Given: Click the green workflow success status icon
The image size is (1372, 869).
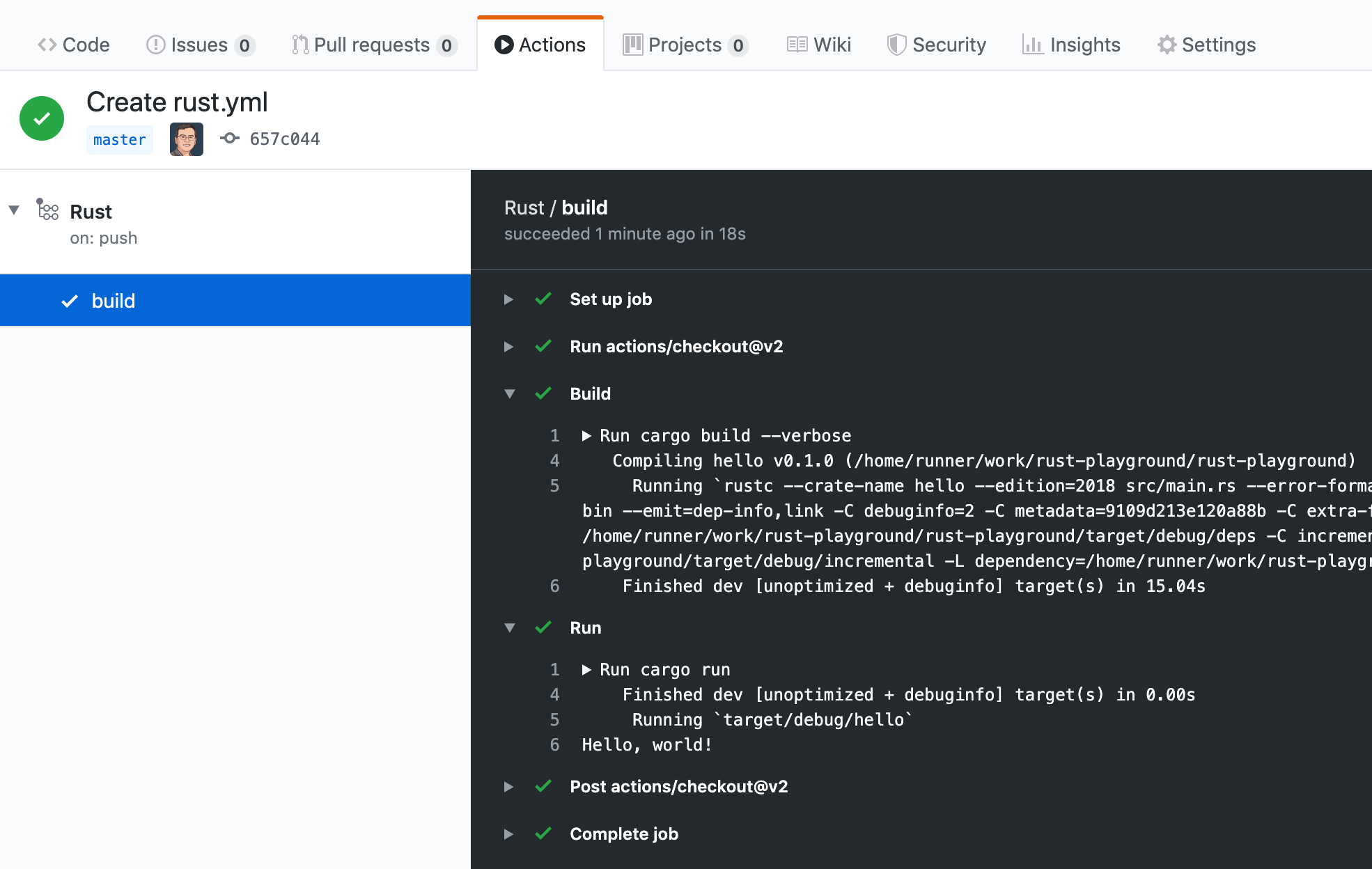Looking at the screenshot, I should (x=42, y=118).
